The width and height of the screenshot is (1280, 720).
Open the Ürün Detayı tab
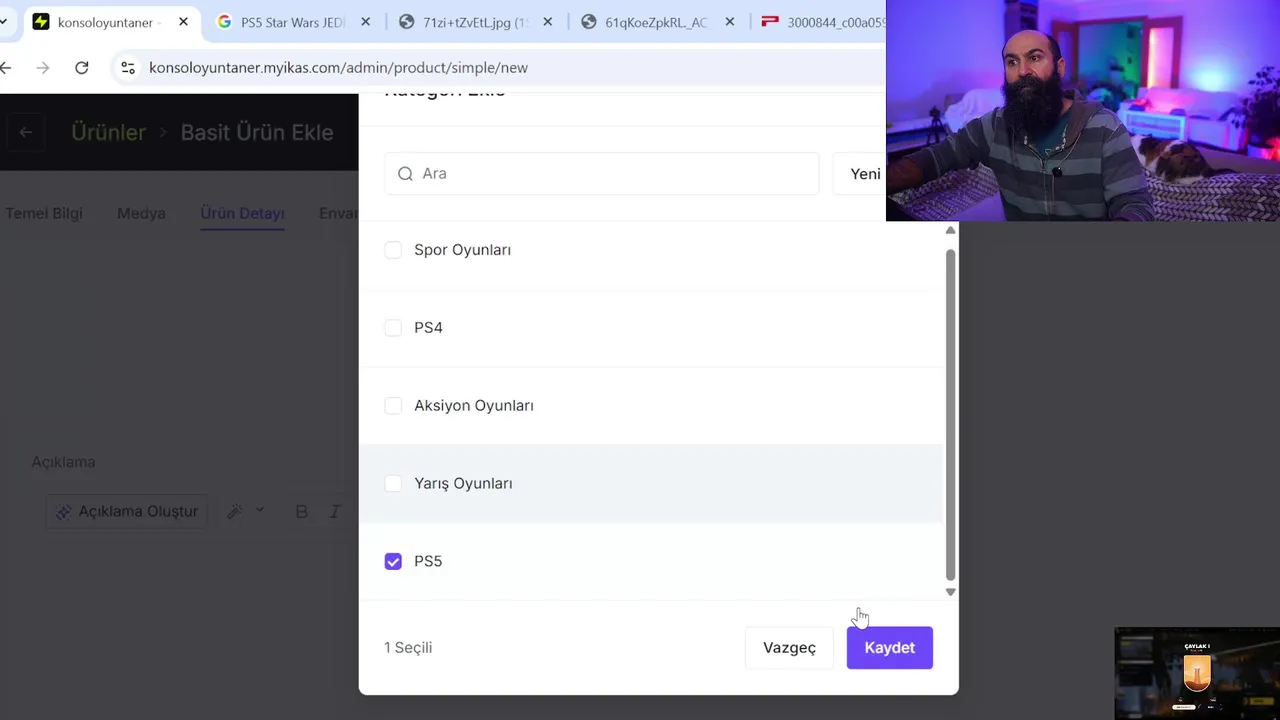[242, 213]
